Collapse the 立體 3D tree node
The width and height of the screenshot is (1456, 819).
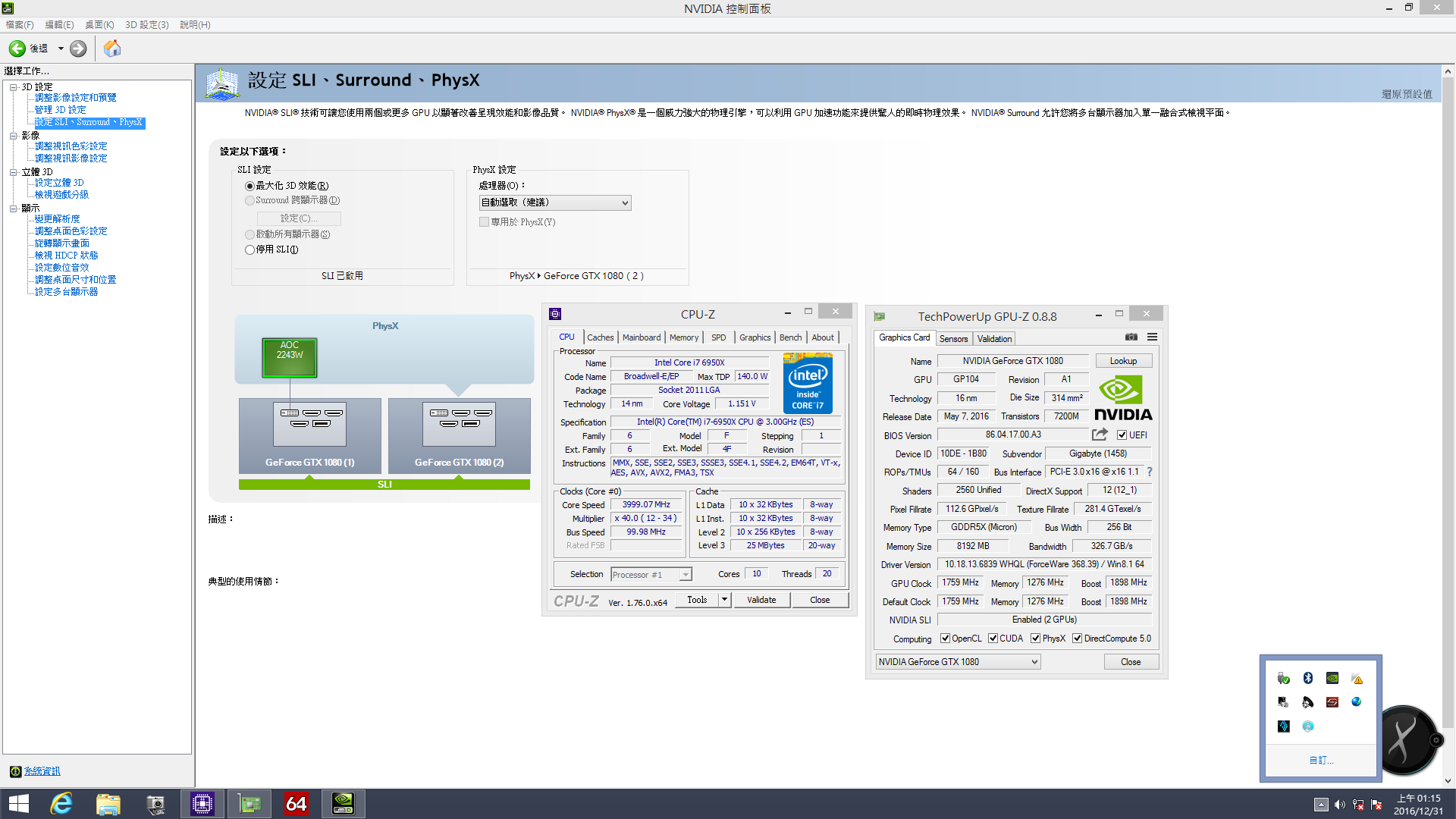pos(14,172)
